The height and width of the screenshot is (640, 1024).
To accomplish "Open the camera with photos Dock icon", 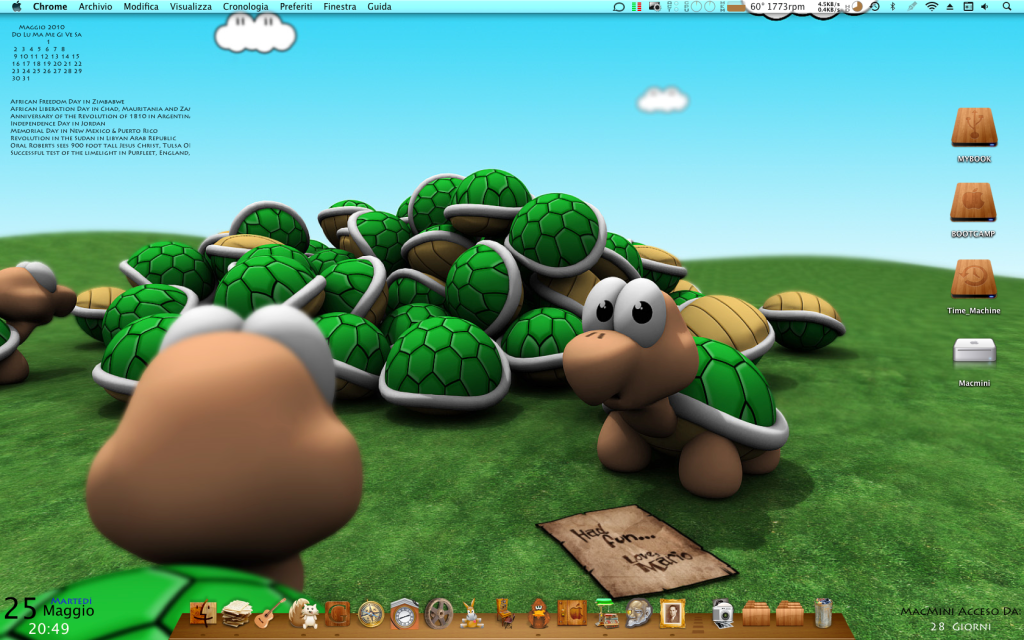I will tap(722, 614).
